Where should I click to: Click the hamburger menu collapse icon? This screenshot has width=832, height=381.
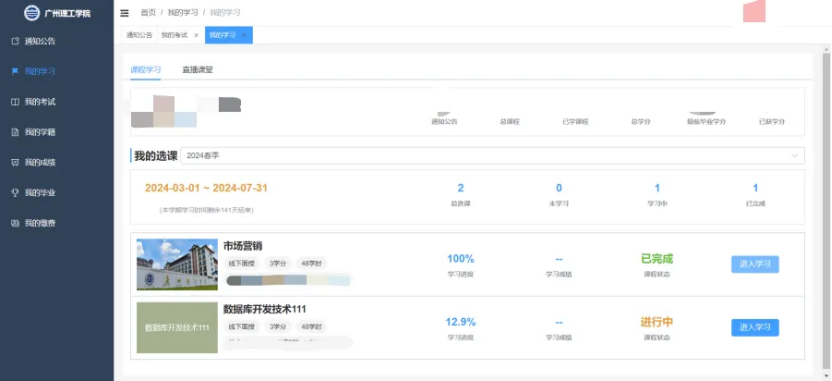(124, 13)
